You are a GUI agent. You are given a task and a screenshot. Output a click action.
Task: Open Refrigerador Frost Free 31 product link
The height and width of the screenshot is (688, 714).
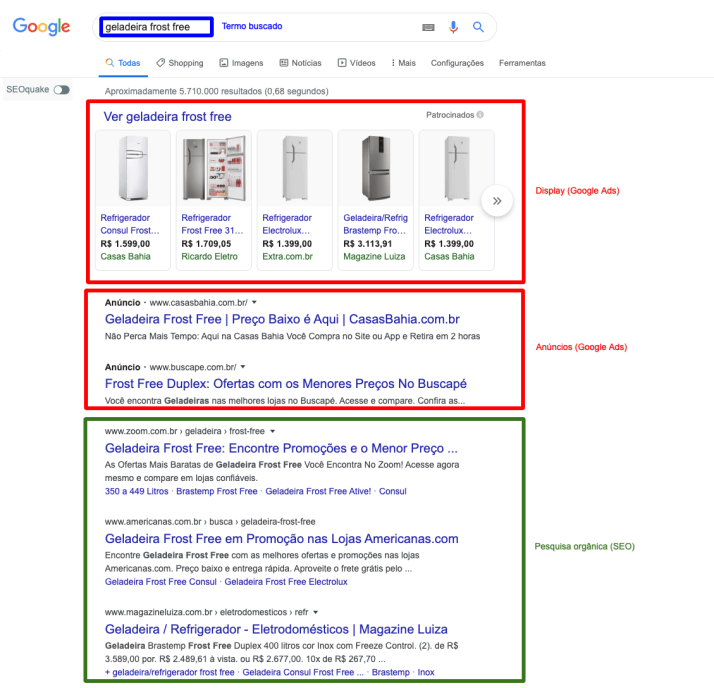click(x=212, y=224)
